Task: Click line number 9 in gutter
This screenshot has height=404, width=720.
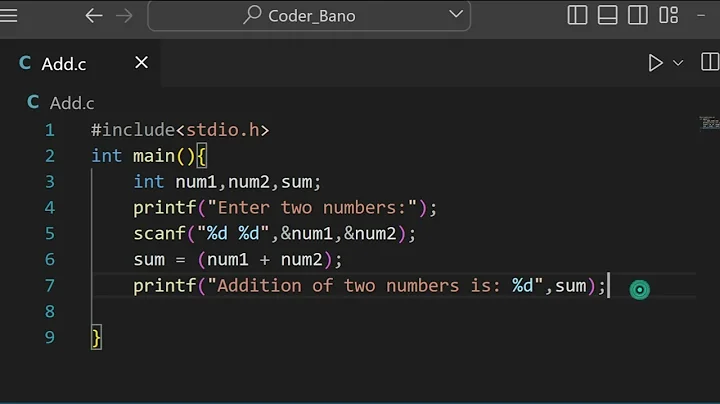Action: [50, 337]
